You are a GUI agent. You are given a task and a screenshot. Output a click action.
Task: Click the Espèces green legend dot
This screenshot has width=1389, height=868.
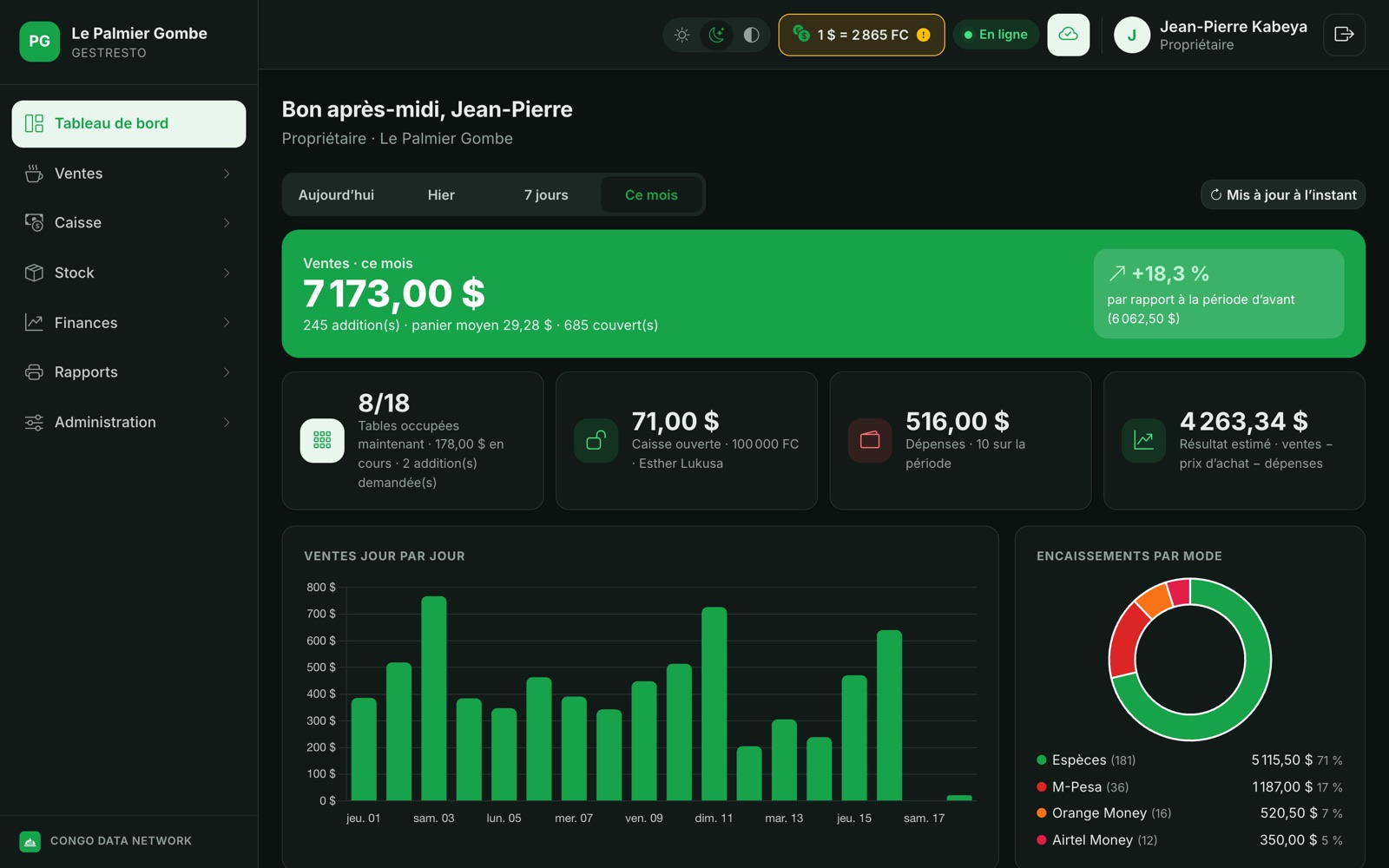[x=1042, y=760]
